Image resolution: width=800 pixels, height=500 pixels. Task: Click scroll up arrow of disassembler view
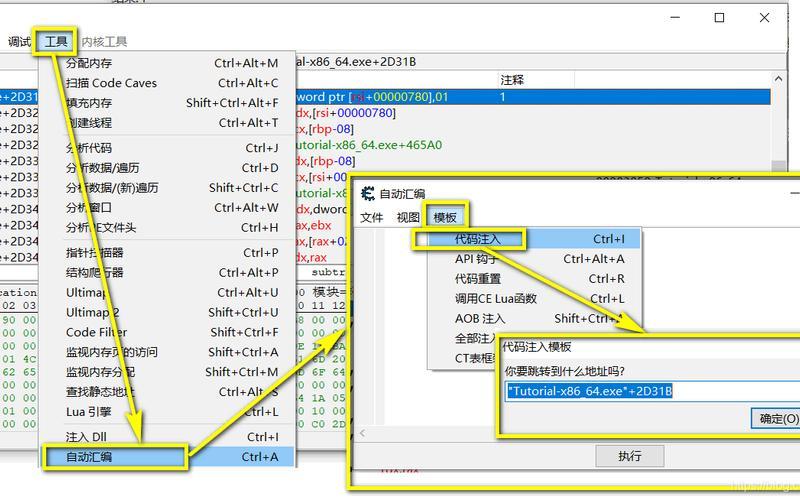(778, 79)
